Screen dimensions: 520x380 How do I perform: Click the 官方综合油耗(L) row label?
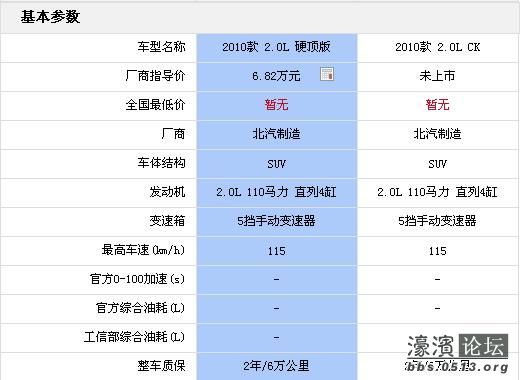140,308
